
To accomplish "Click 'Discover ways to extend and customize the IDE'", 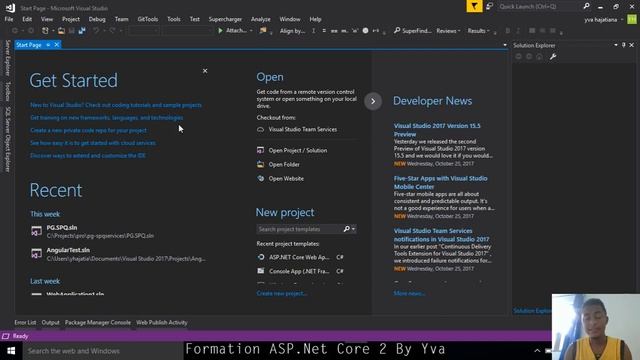I will [x=88, y=156].
